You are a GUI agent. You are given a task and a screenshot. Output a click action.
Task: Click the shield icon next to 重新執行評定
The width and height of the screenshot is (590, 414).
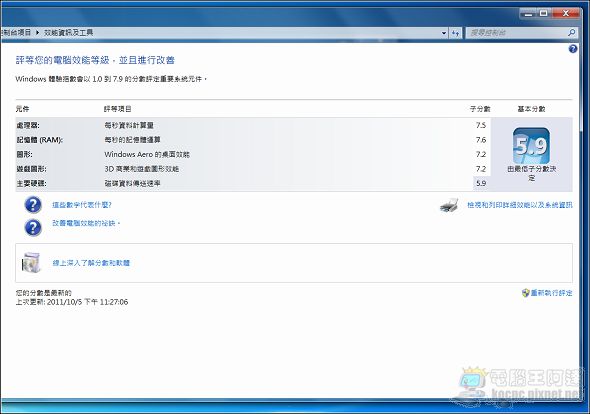pos(526,293)
